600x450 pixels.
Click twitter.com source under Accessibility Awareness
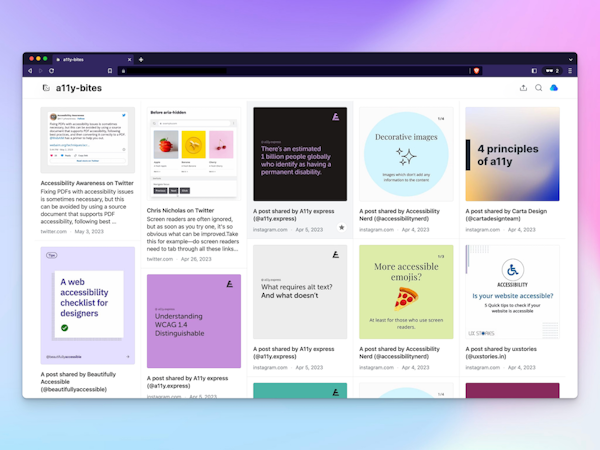[x=54, y=232]
